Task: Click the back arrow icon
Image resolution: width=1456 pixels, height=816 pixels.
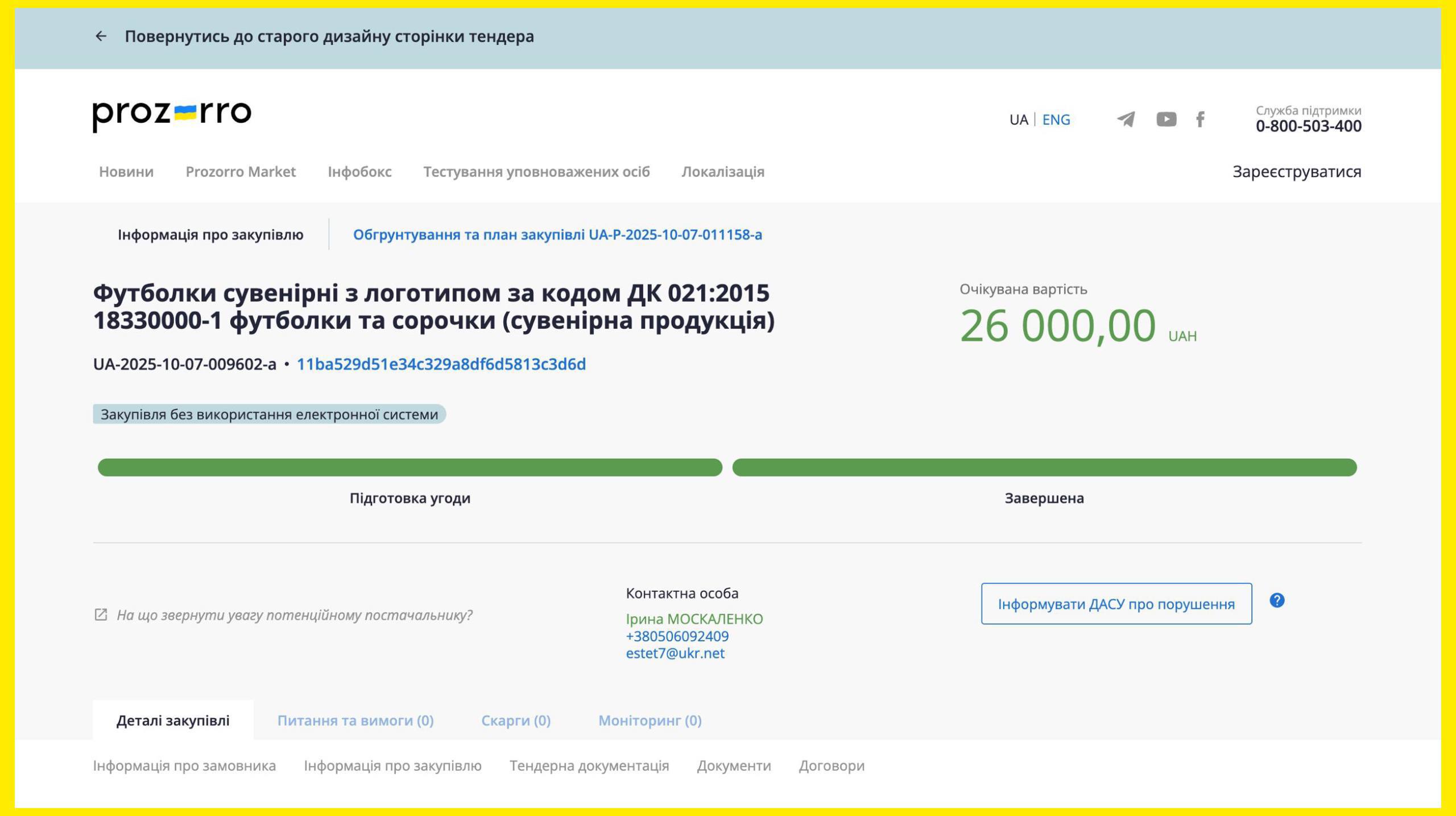Action: click(x=101, y=36)
